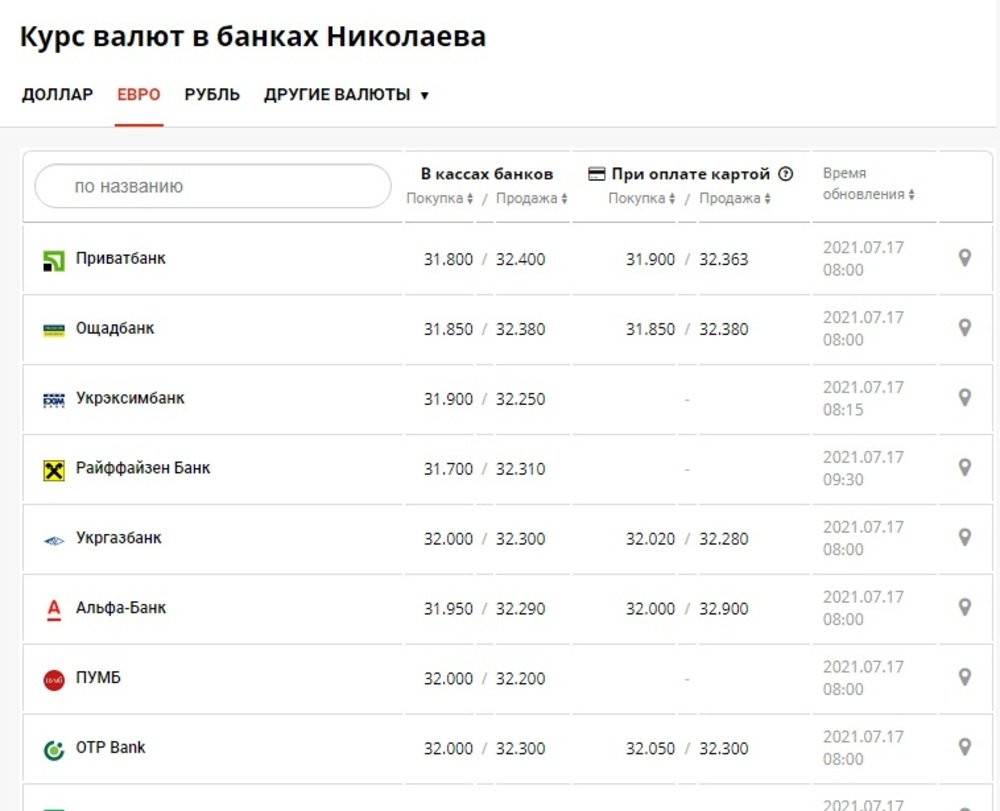Click the Приватбанк green logo
The width and height of the screenshot is (1000, 811).
pos(54,260)
